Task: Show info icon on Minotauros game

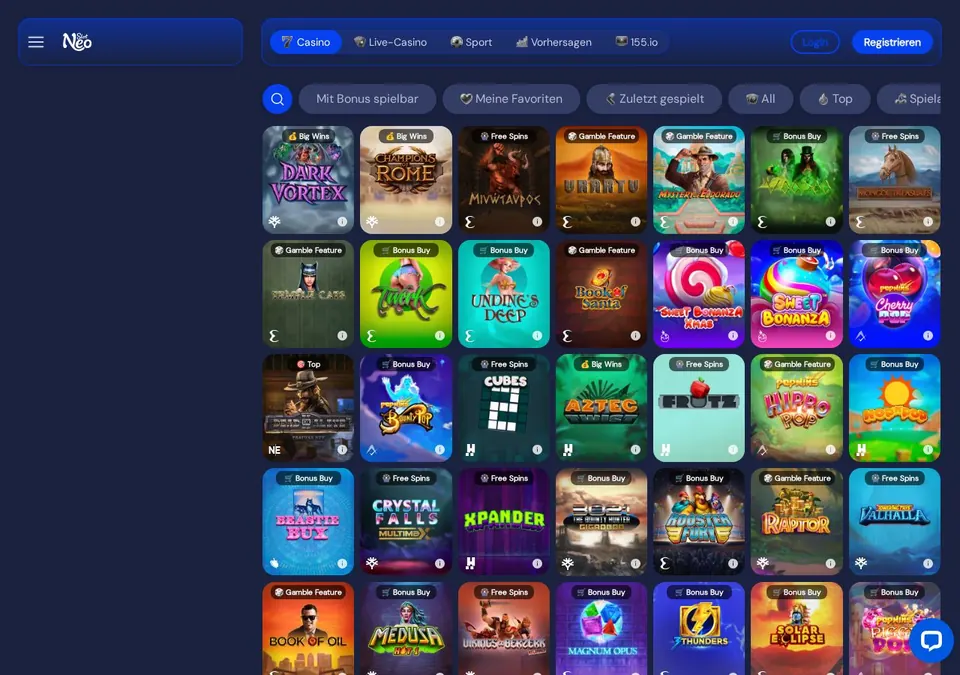Action: pos(537,222)
